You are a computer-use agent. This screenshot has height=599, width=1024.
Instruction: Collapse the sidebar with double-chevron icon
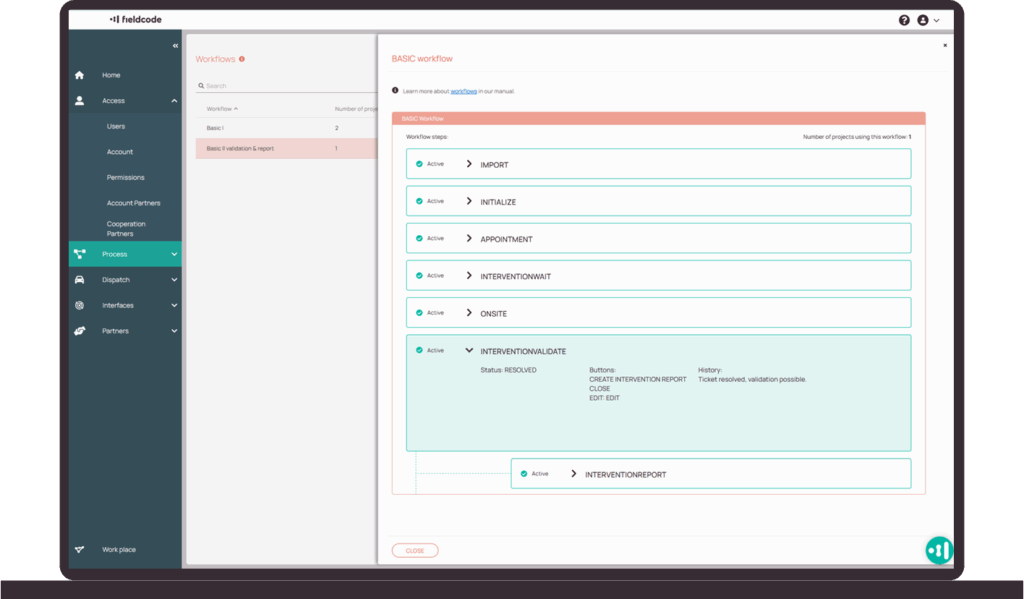(x=175, y=46)
